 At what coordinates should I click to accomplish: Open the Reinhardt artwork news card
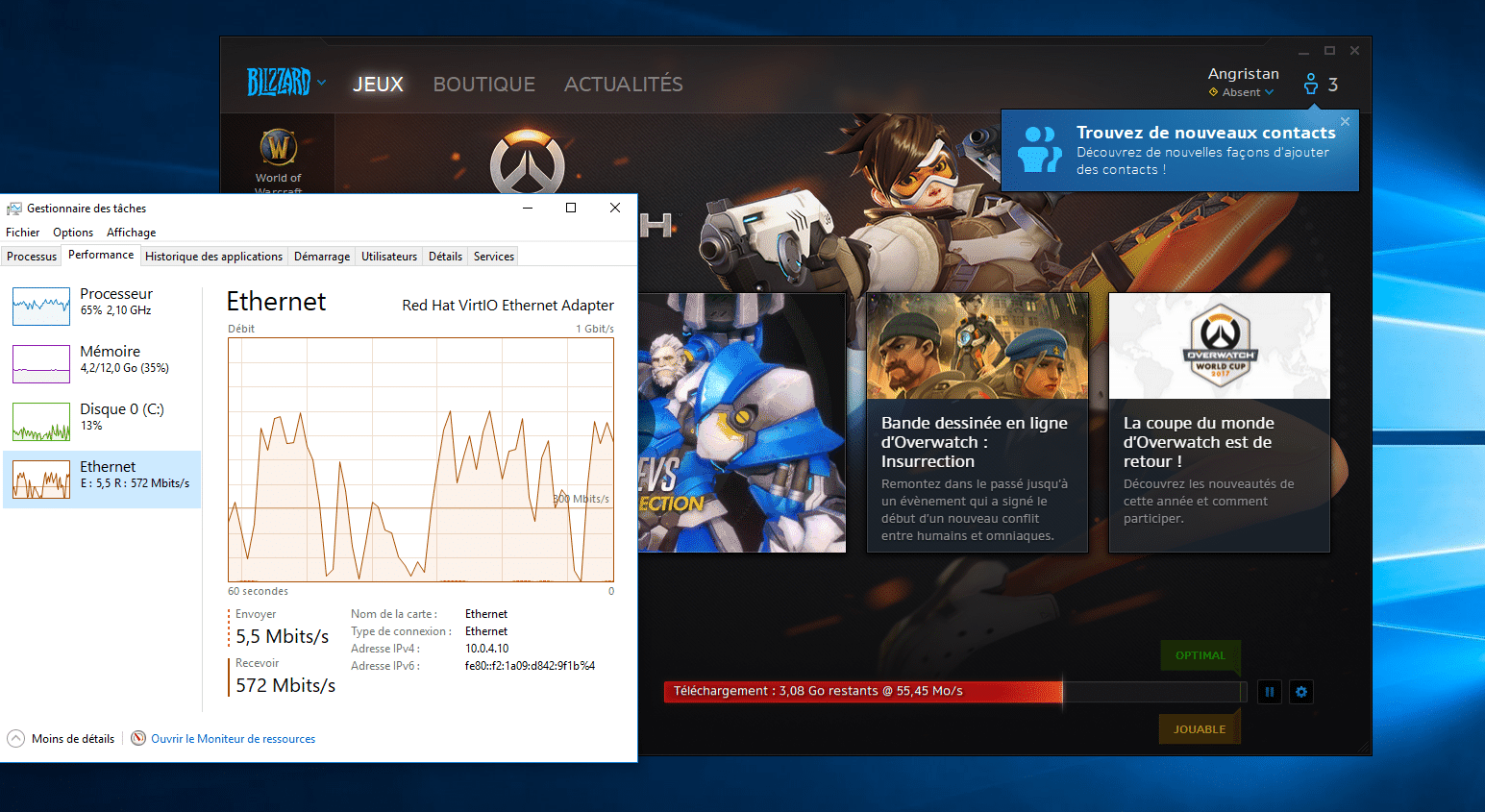point(741,423)
